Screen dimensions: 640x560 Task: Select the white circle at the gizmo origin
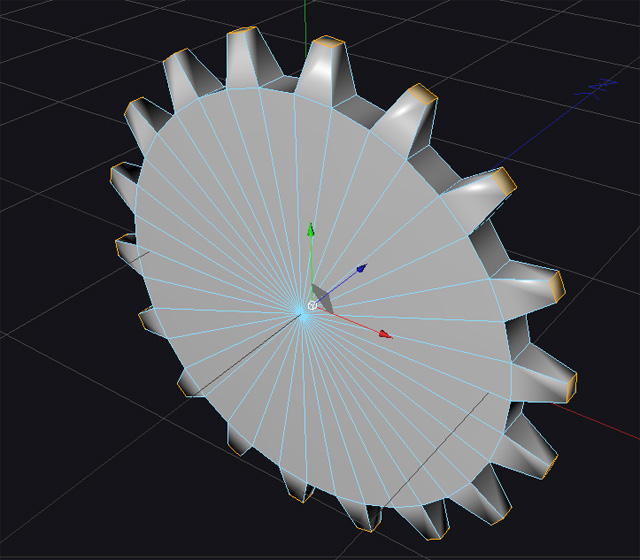point(311,305)
